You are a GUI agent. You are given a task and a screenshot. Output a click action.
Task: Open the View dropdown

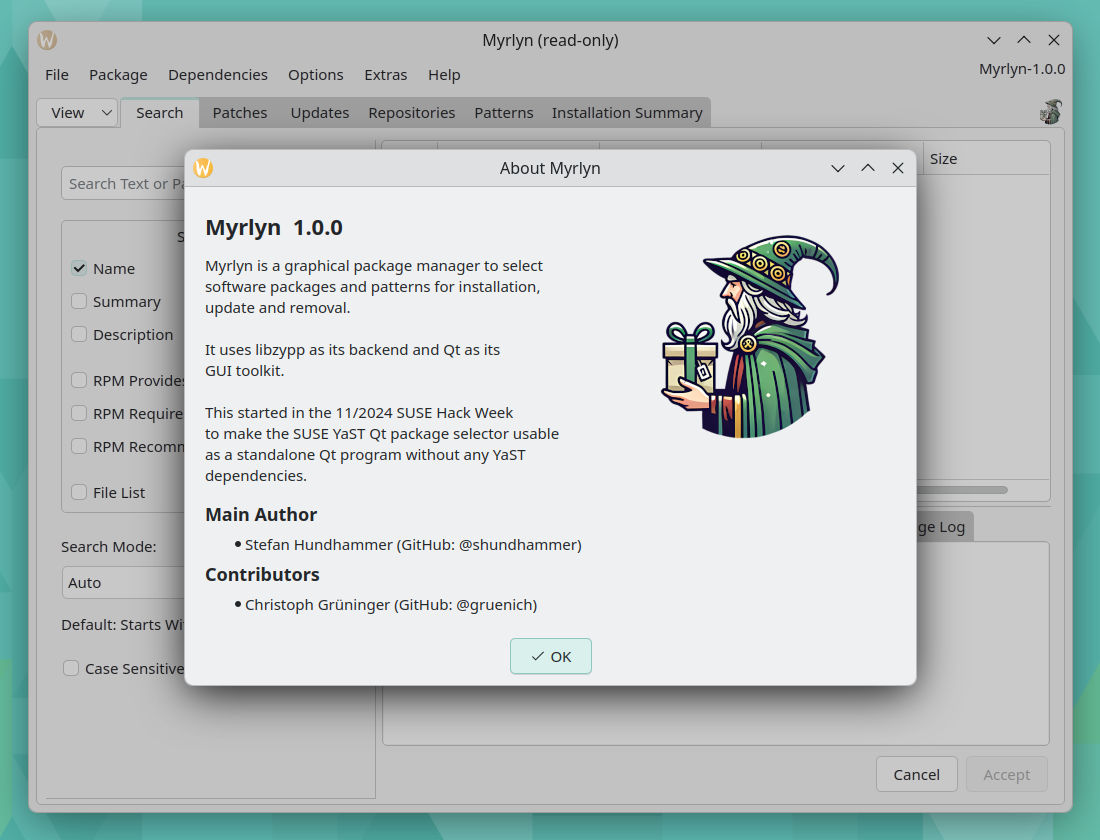pos(77,112)
